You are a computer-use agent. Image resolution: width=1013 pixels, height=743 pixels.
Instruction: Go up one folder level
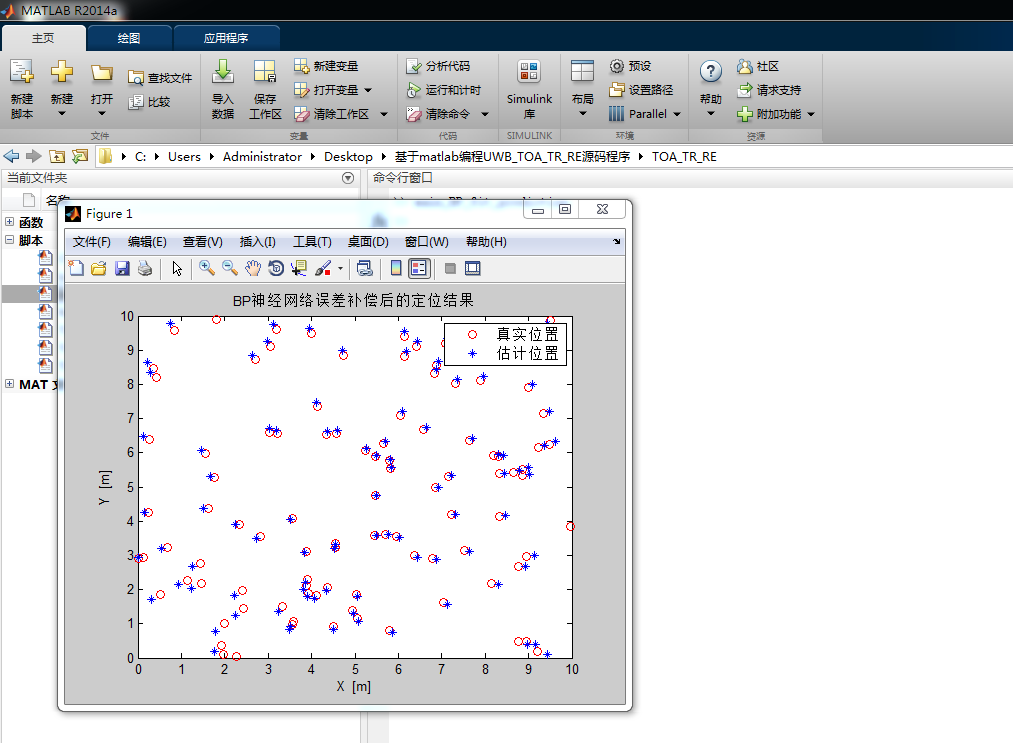(57, 156)
